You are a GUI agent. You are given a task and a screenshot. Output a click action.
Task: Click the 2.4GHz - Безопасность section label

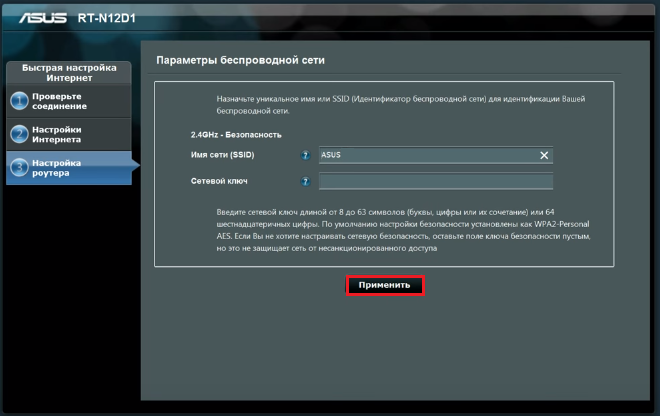[235, 134]
